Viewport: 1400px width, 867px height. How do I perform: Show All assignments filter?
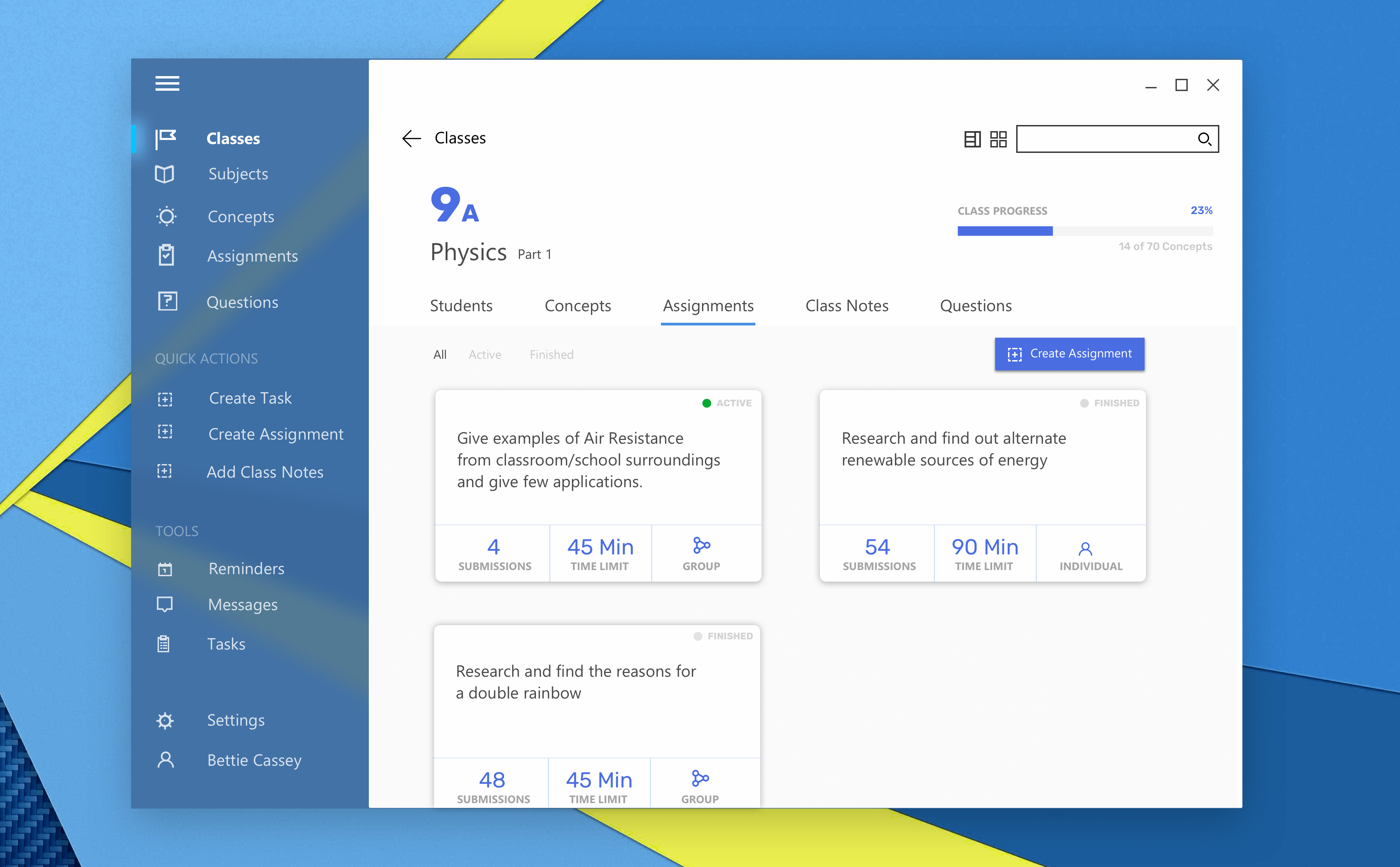(440, 354)
